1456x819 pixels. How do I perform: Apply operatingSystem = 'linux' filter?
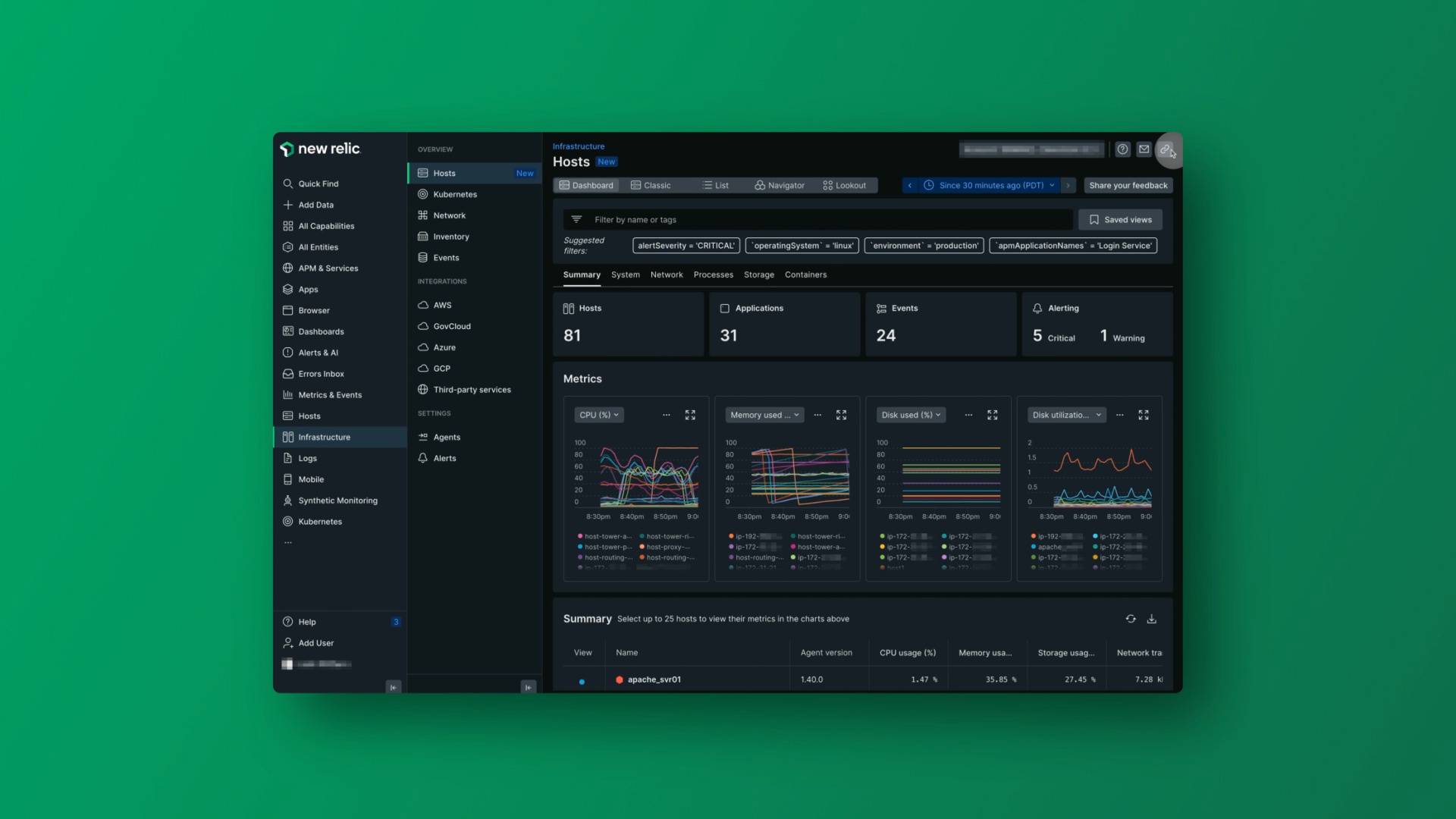[802, 246]
